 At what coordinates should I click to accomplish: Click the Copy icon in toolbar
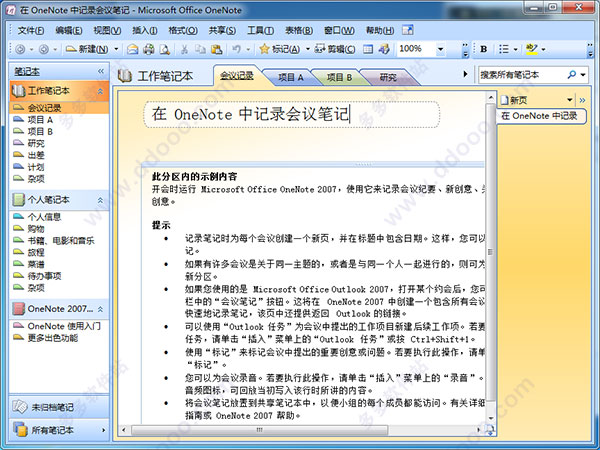(200, 49)
